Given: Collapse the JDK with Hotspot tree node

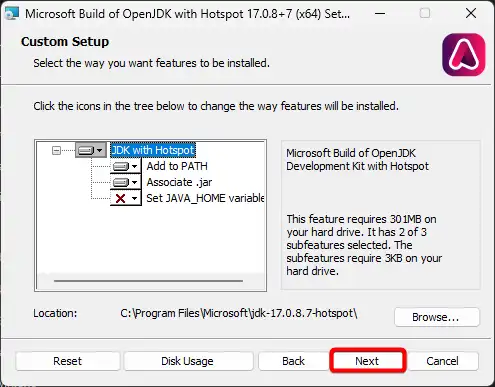Looking at the screenshot, I should click(x=56, y=150).
